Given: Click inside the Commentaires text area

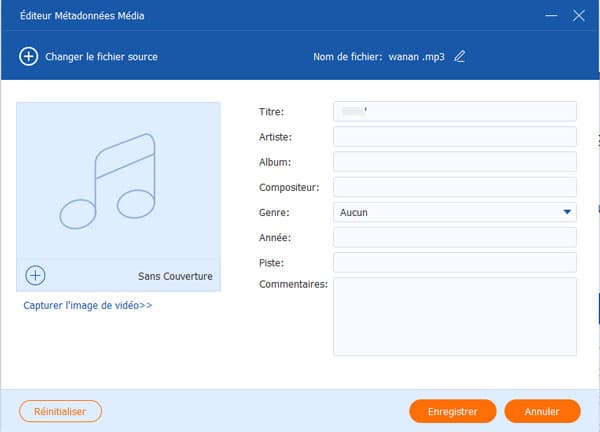Looking at the screenshot, I should [x=455, y=316].
